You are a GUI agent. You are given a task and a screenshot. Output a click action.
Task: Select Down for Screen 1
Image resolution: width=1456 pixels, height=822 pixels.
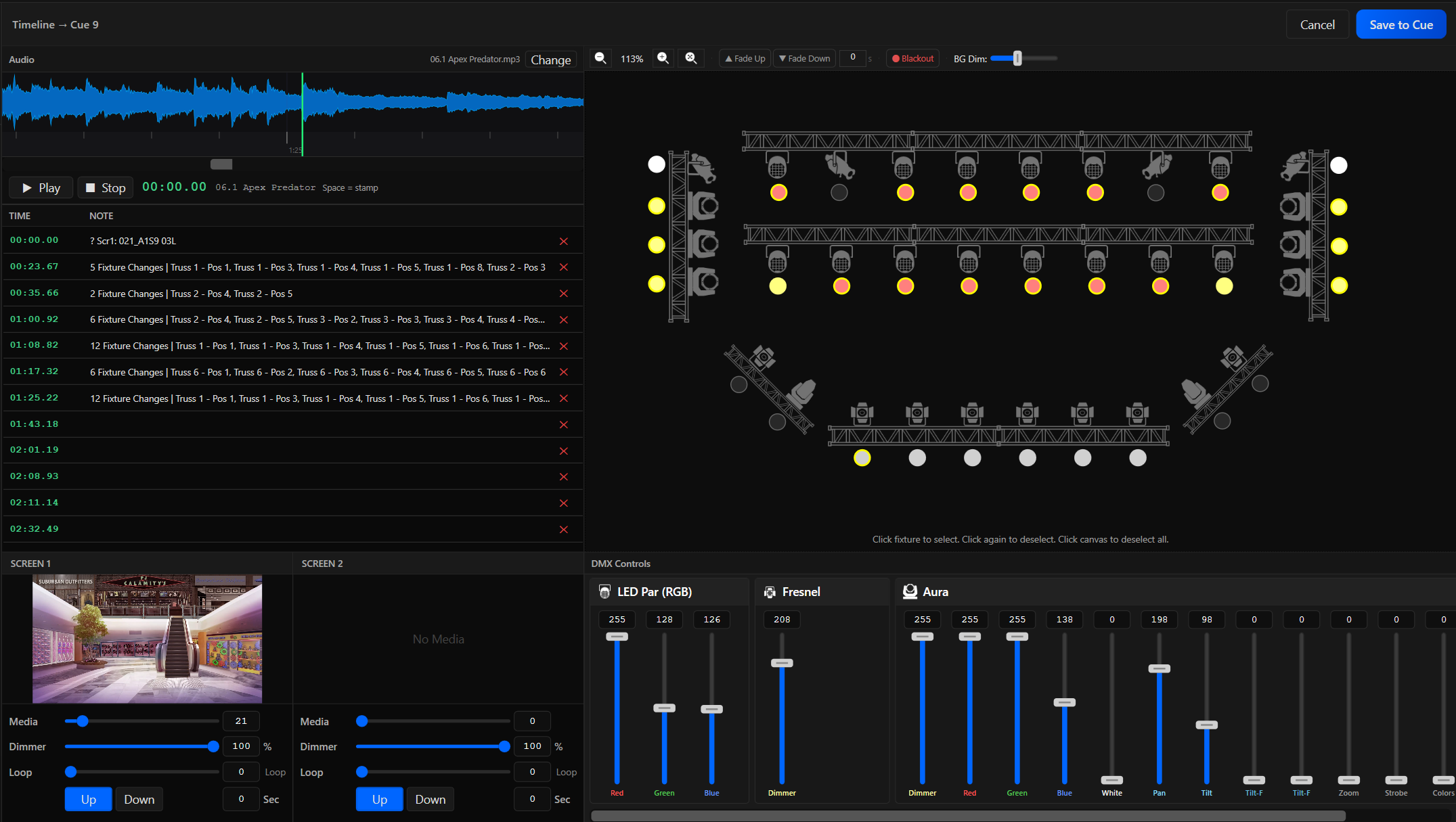pyautogui.click(x=139, y=799)
